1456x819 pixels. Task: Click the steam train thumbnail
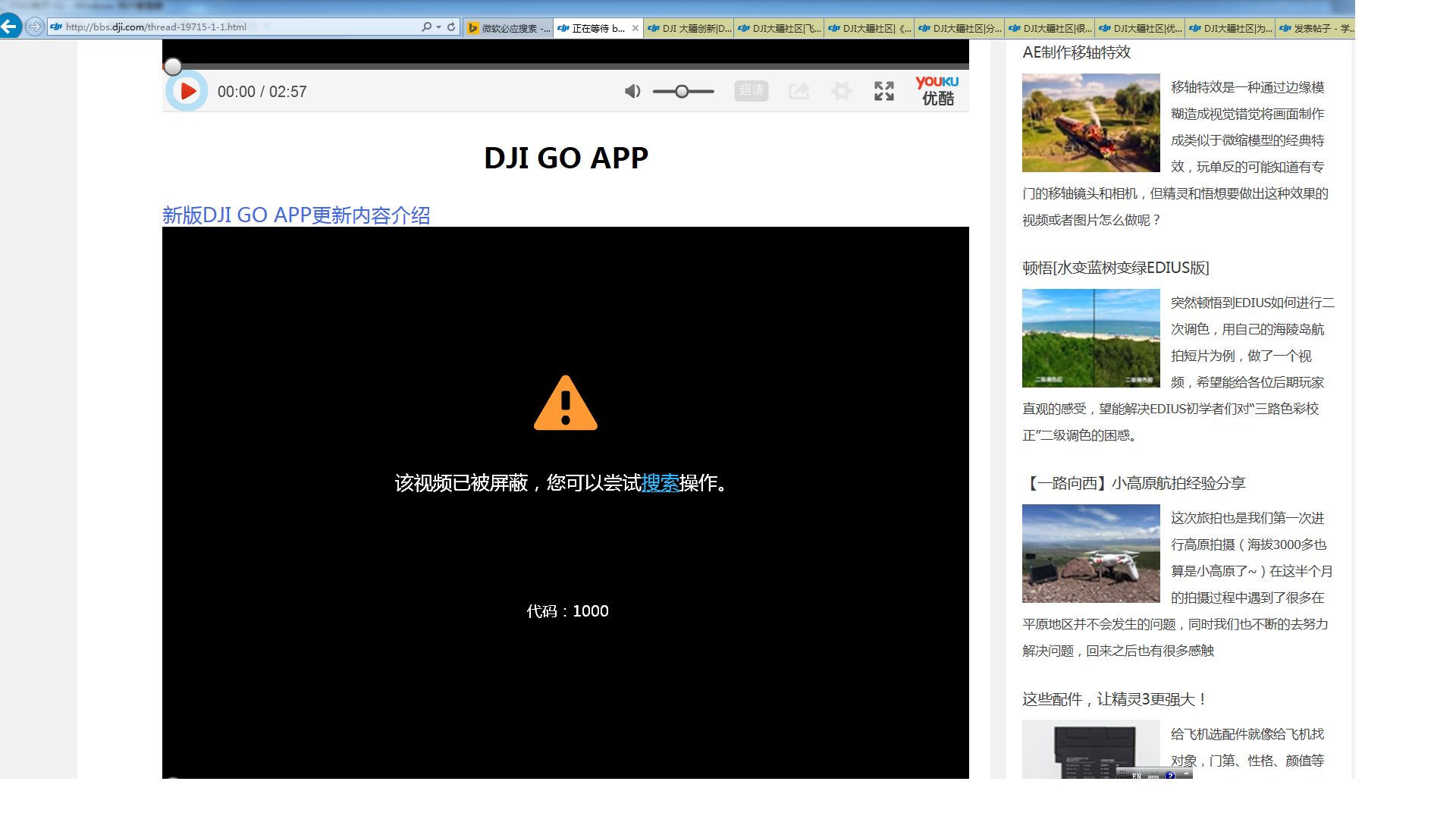[1090, 123]
